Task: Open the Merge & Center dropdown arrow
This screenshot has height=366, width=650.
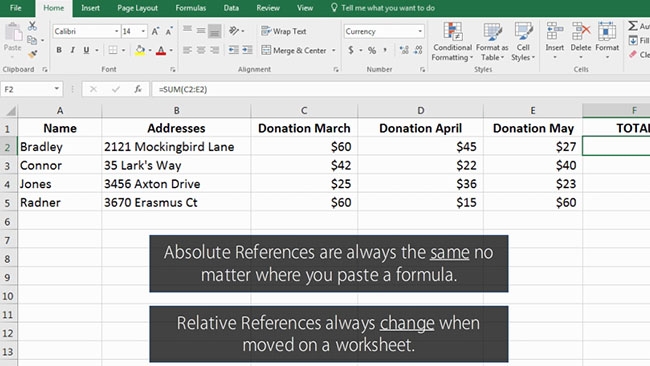Action: tap(334, 51)
